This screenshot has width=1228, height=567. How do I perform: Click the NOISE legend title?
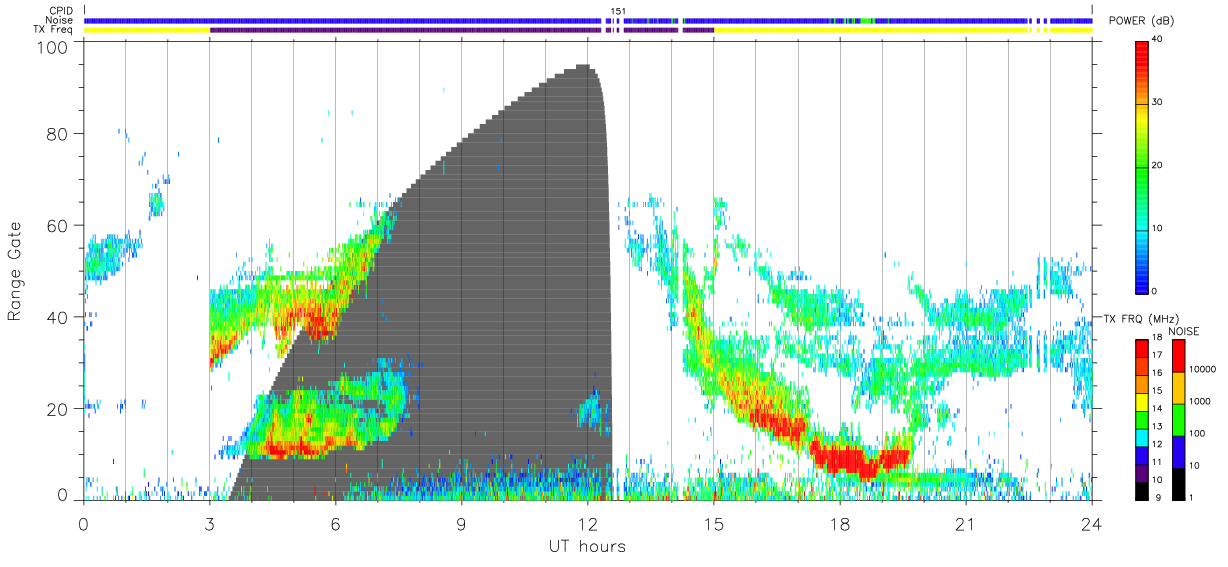(x=1184, y=331)
